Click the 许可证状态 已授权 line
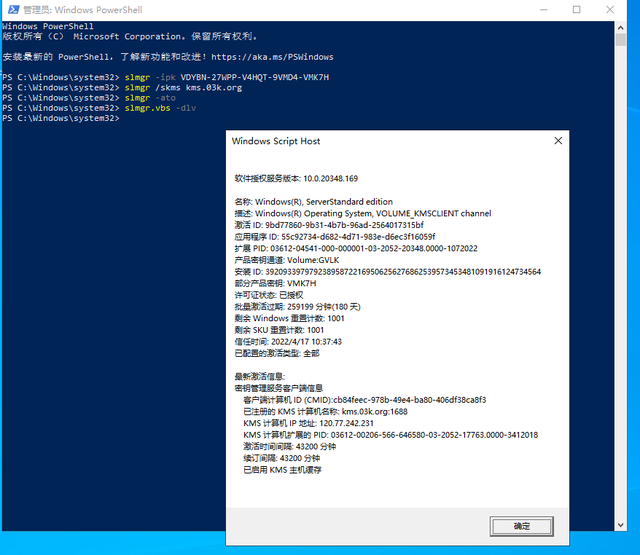The width and height of the screenshot is (640, 555). click(269, 295)
